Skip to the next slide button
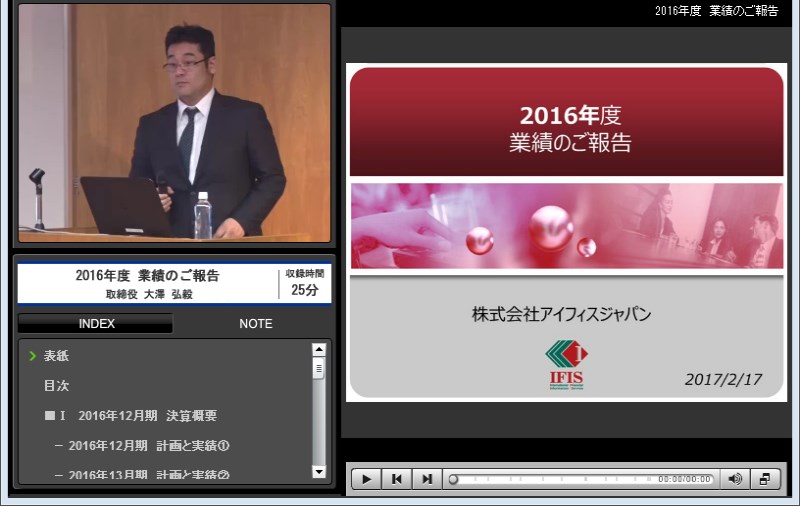 427,479
